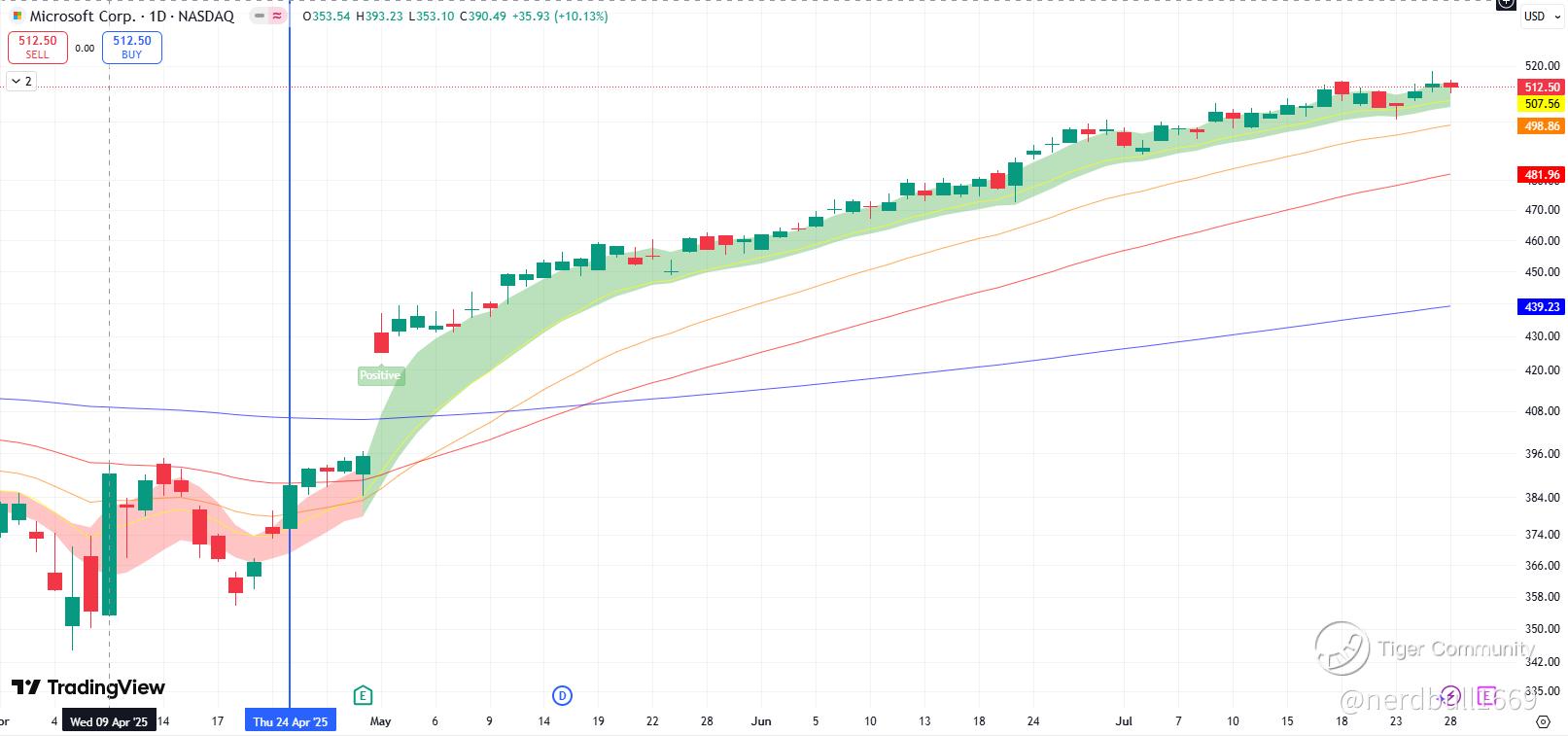The height and width of the screenshot is (736, 1568).
Task: Click the Microsoft logo beside the symbol name
Action: tap(17, 17)
